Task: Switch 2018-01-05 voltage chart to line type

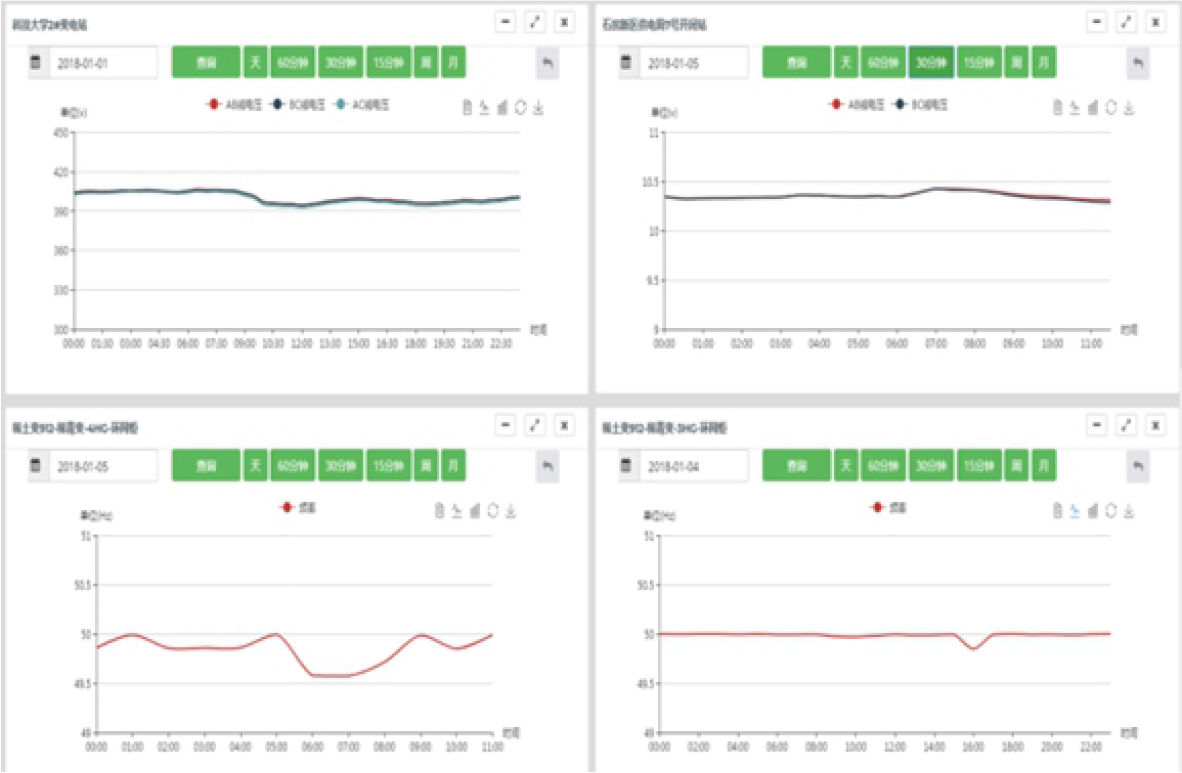Action: pyautogui.click(x=1075, y=108)
